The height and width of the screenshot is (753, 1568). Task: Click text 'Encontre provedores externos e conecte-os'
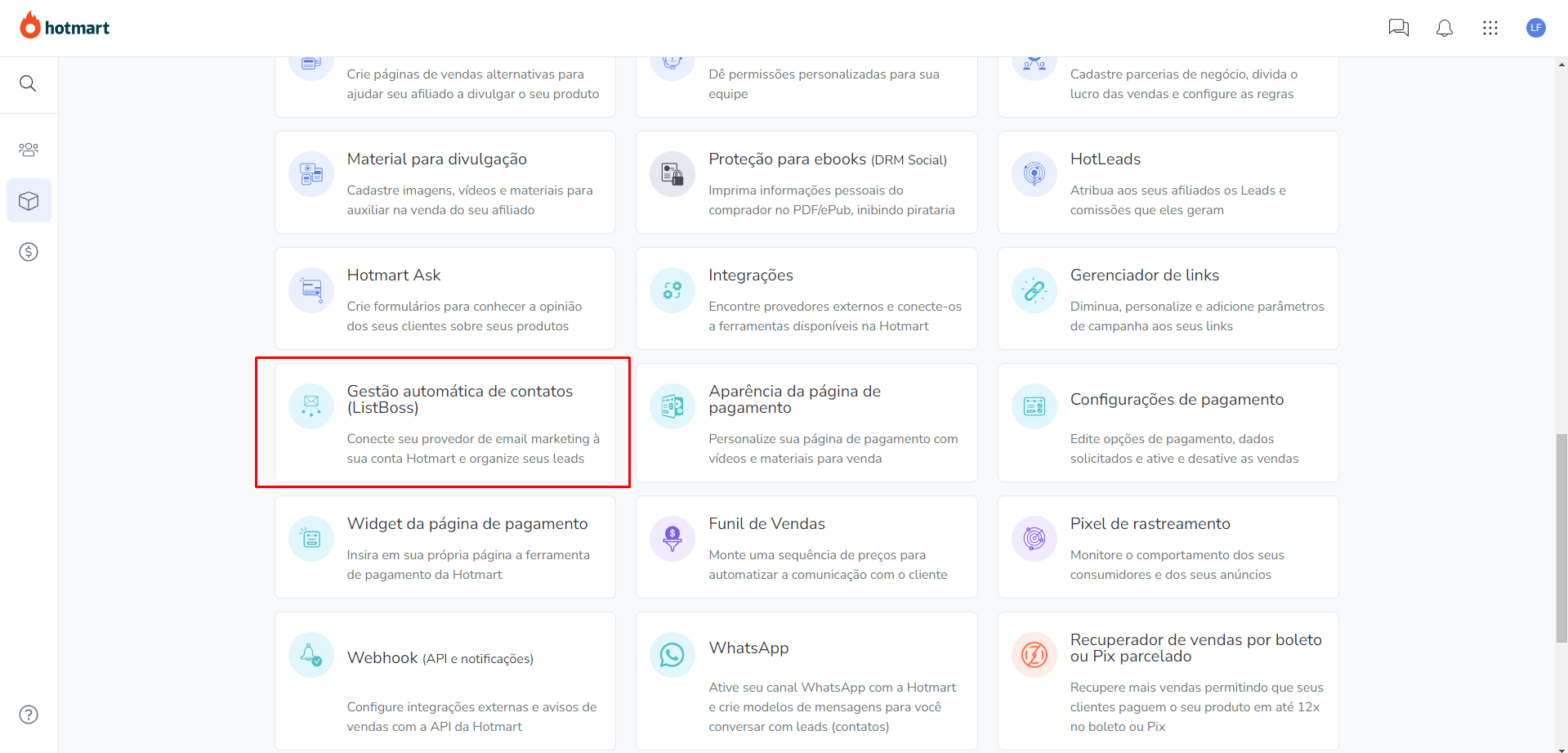[x=835, y=307]
